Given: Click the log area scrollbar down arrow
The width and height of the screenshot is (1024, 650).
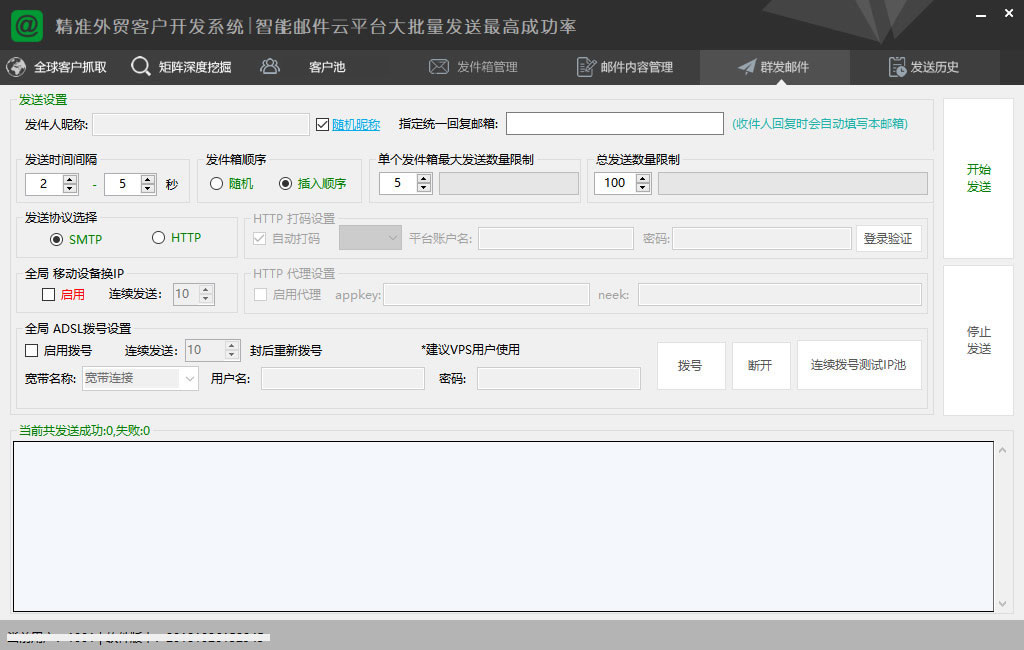Looking at the screenshot, I should click(1003, 603).
